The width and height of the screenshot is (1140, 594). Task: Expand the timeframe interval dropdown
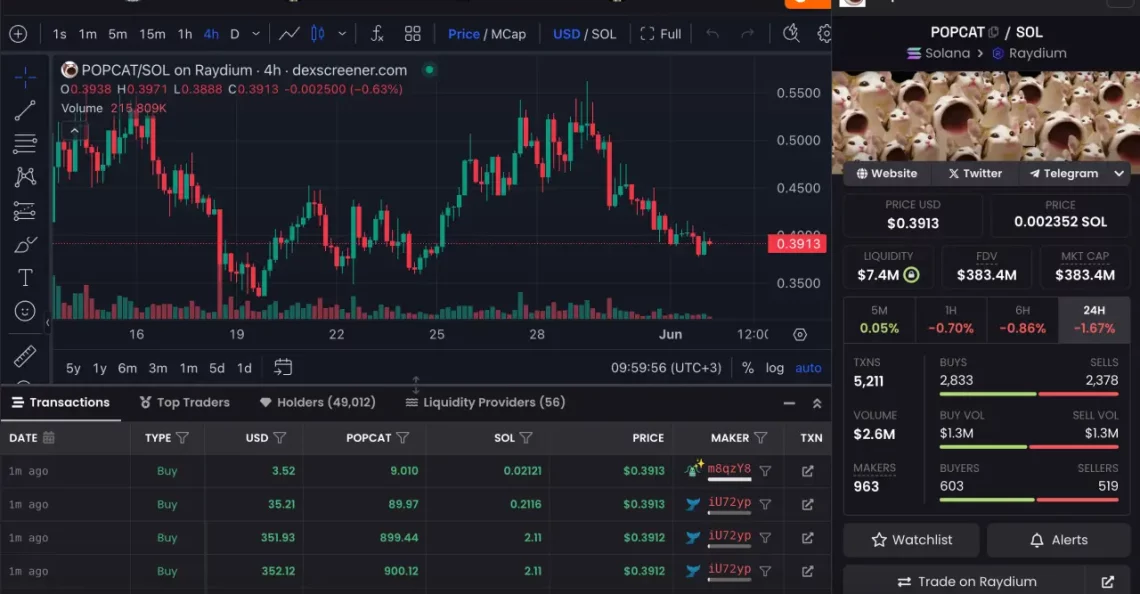tap(256, 33)
